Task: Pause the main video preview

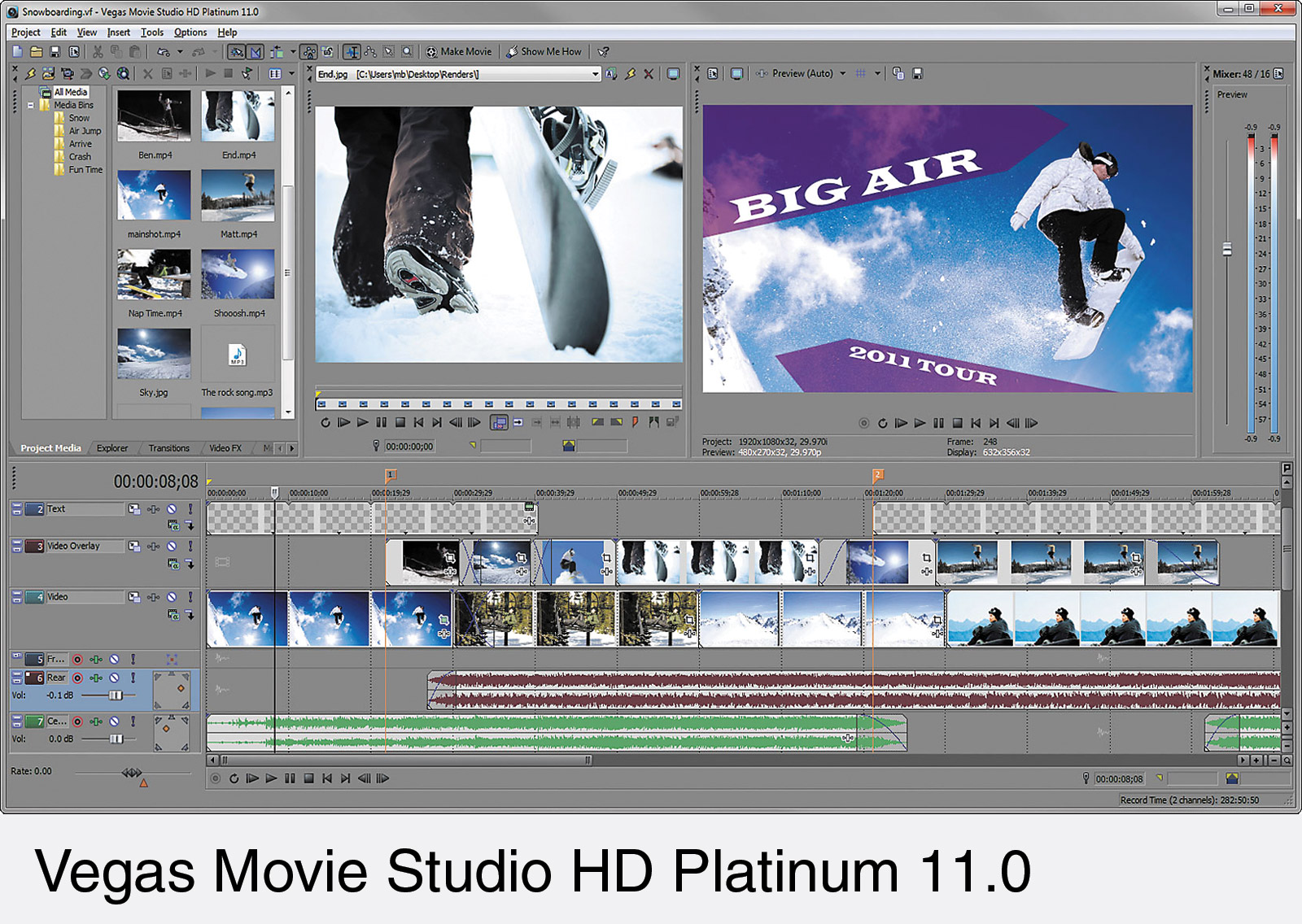Action: (938, 423)
